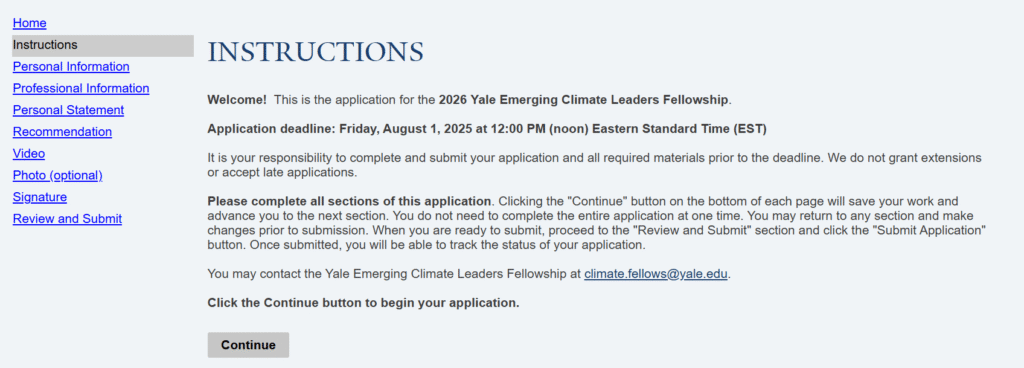The width and height of the screenshot is (1024, 368).
Task: Click Continue to begin the application
Action: (x=248, y=345)
